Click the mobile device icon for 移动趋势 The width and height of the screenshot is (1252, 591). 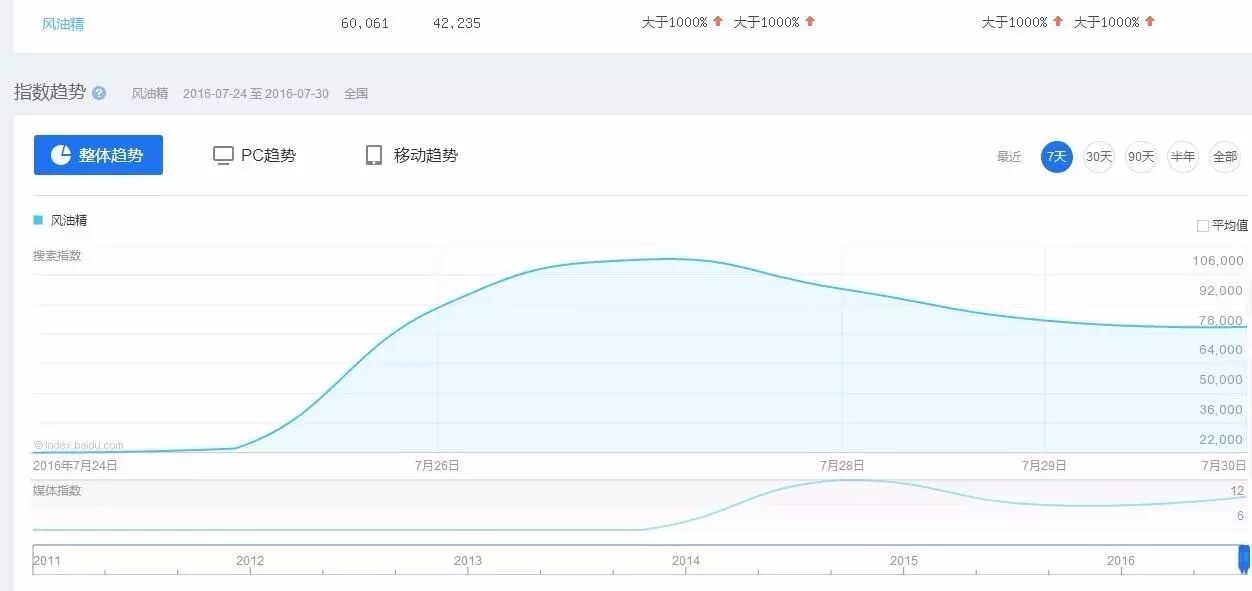tap(374, 155)
